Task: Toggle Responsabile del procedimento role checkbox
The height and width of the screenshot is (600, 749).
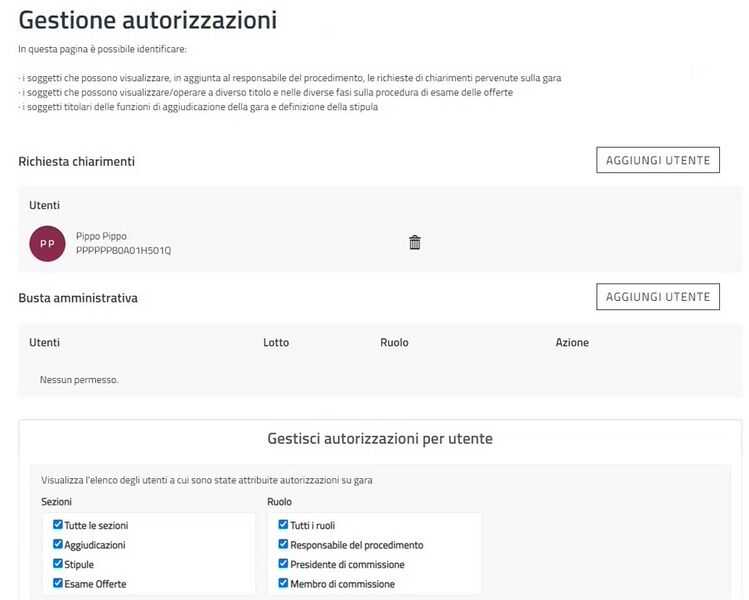Action: (x=283, y=545)
